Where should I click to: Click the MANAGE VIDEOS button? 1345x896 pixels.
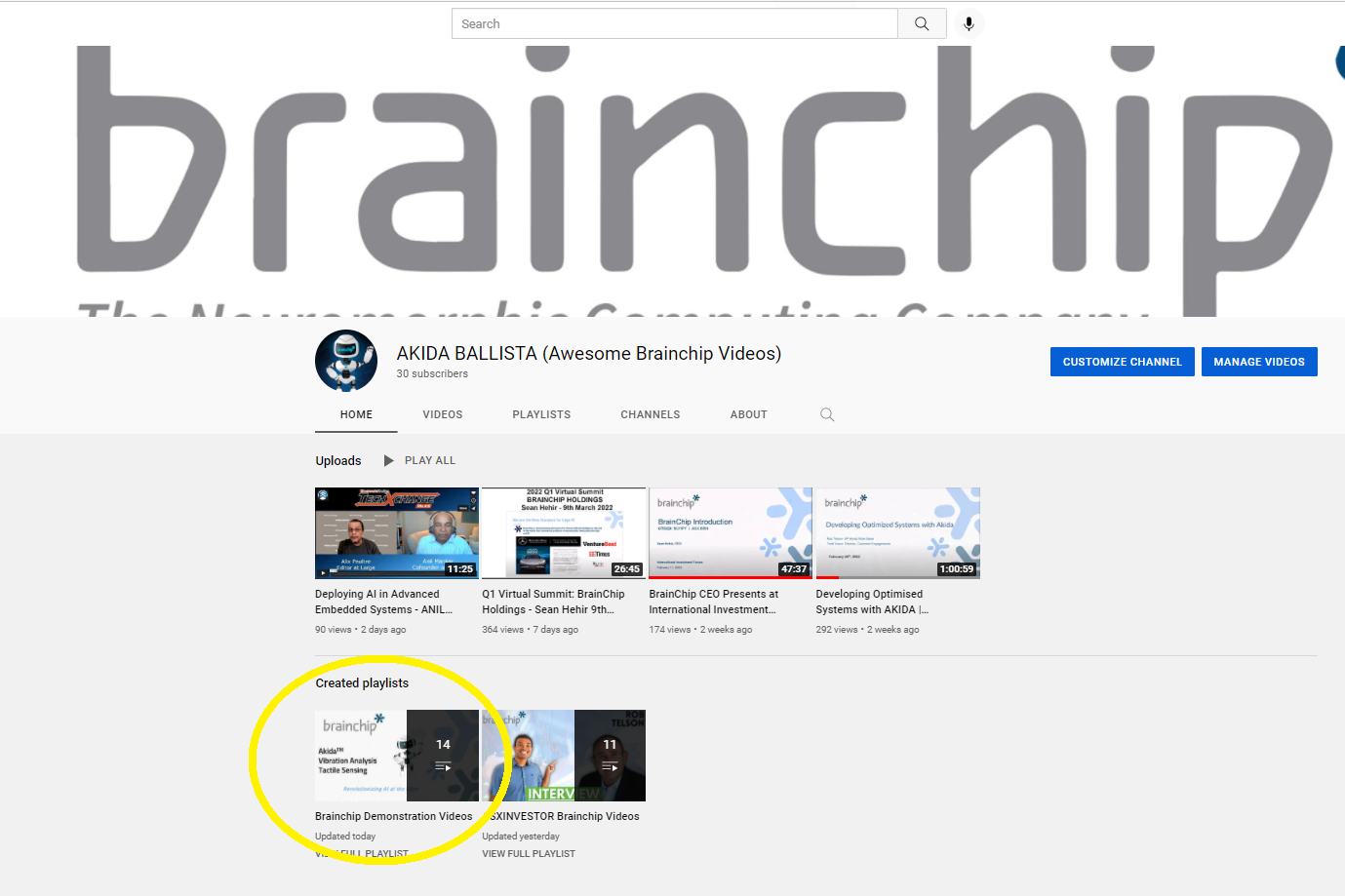(x=1259, y=362)
